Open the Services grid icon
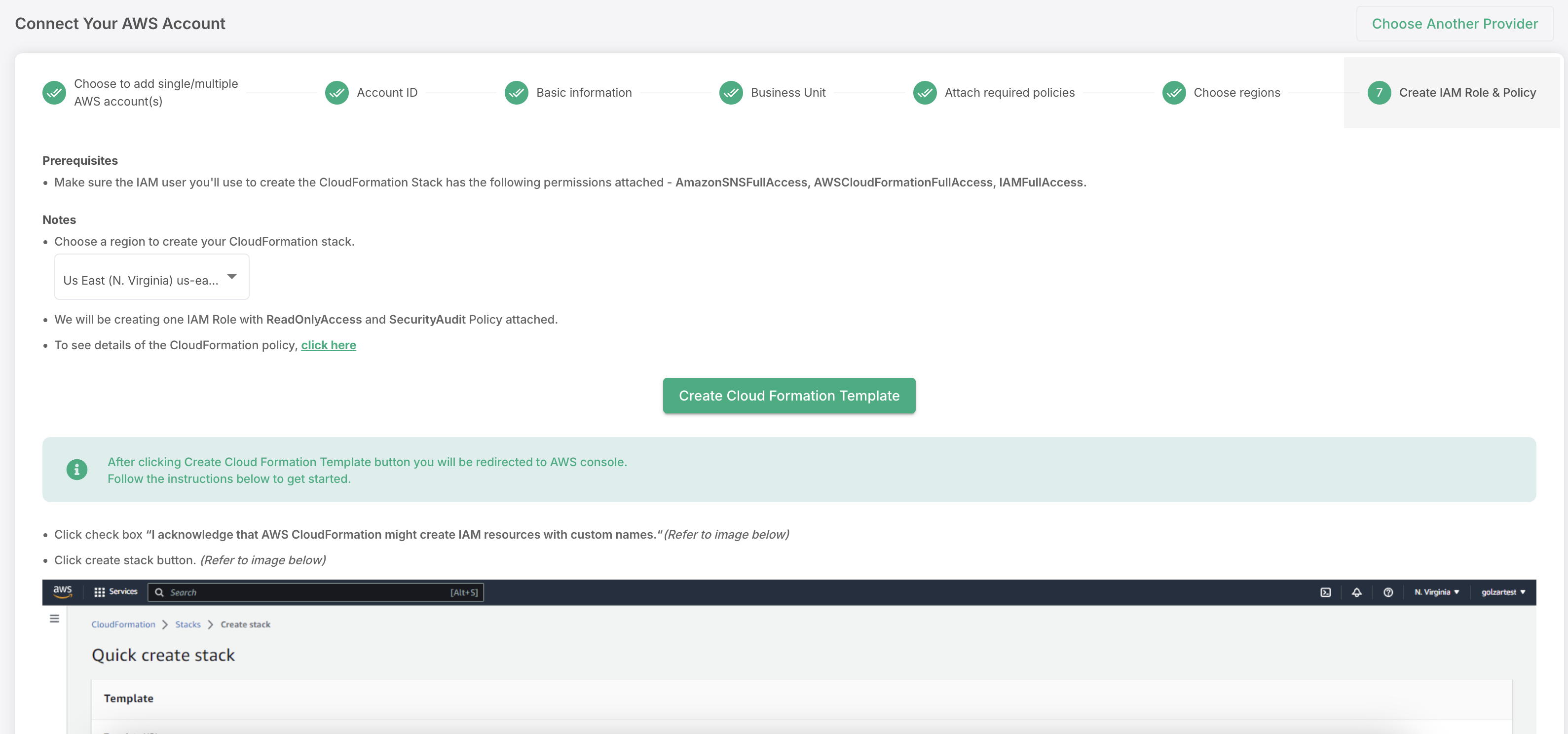1568x734 pixels. 99,592
